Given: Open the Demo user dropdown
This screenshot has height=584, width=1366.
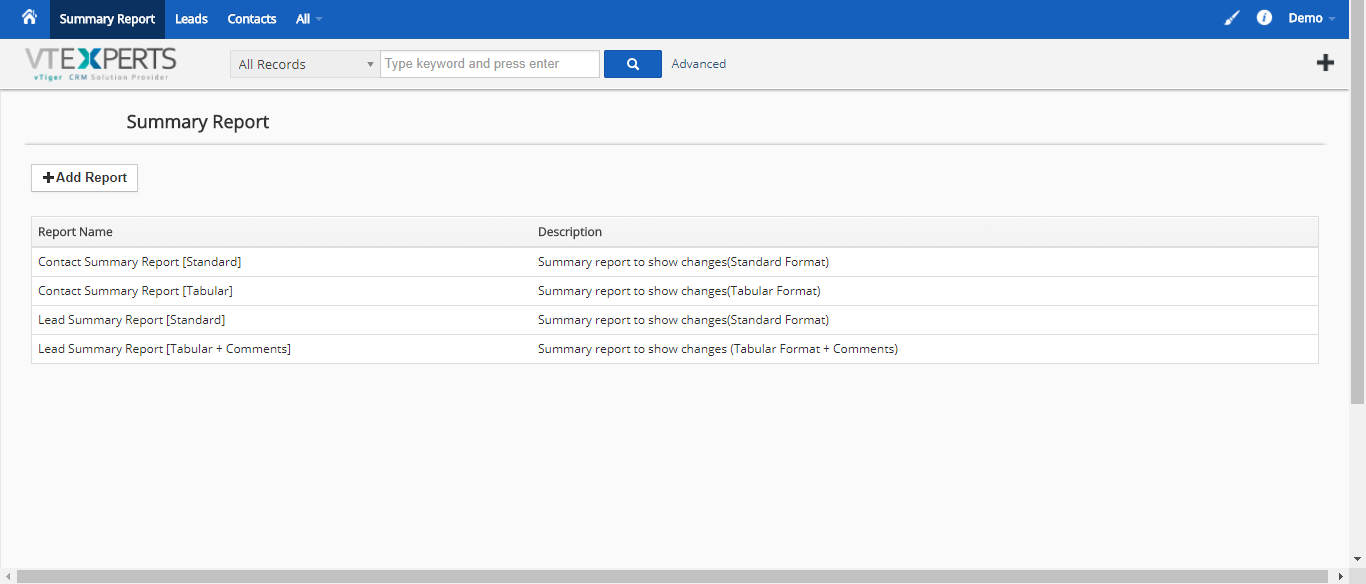Looking at the screenshot, I should 1311,18.
